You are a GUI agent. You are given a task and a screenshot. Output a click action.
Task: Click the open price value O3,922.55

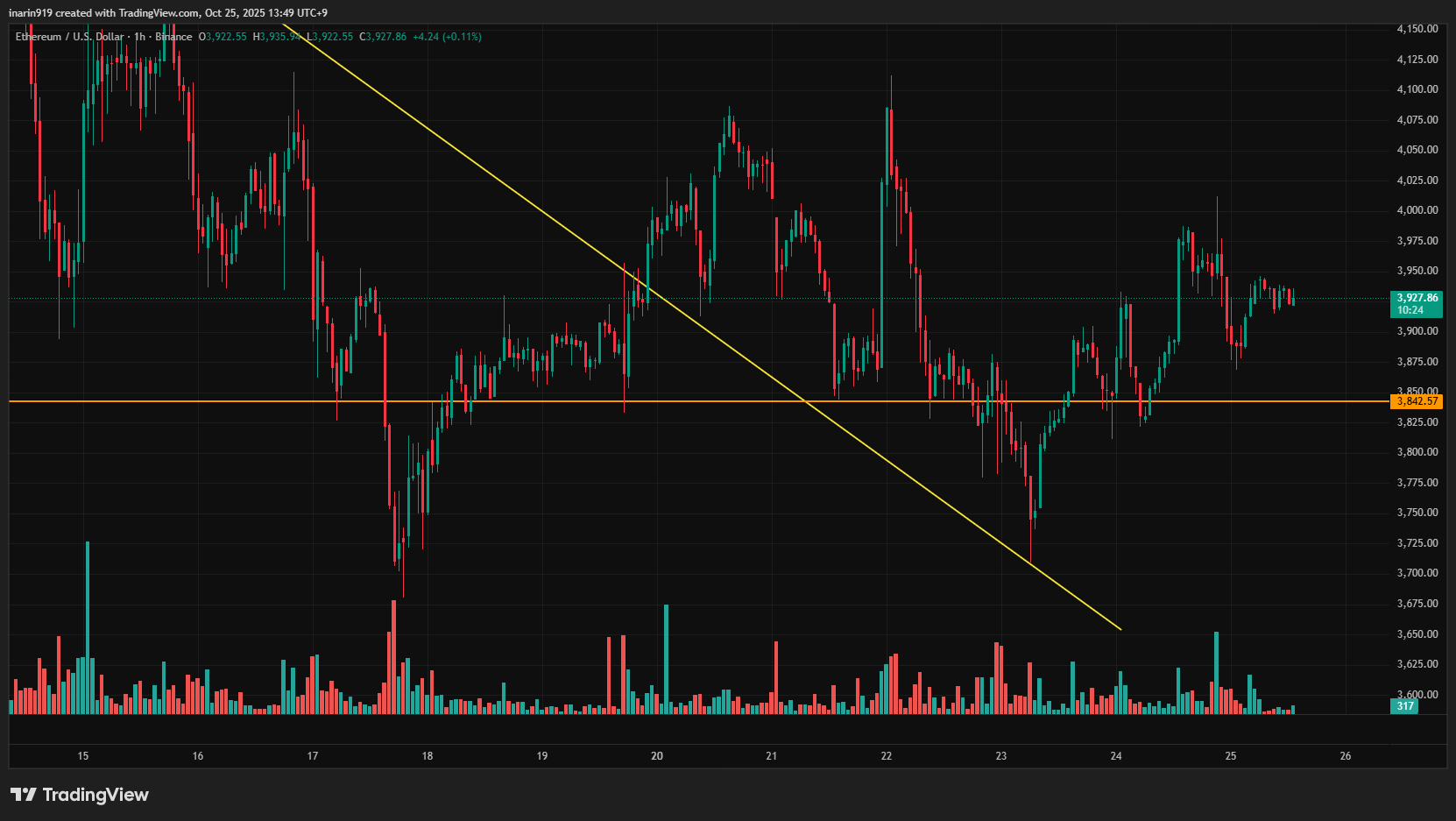coord(223,37)
